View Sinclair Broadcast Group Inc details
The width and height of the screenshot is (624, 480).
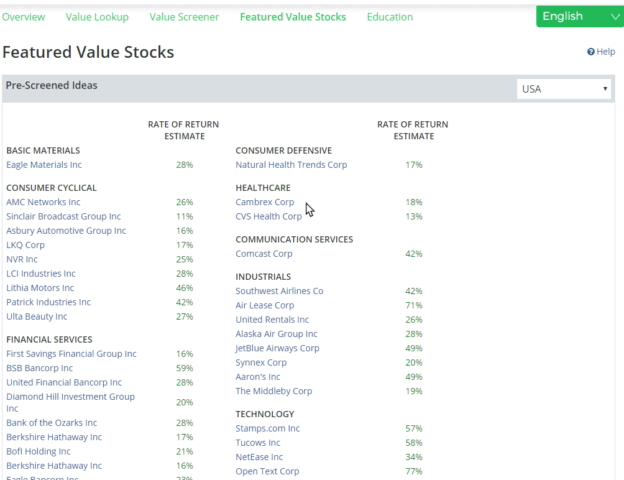[x=63, y=216]
